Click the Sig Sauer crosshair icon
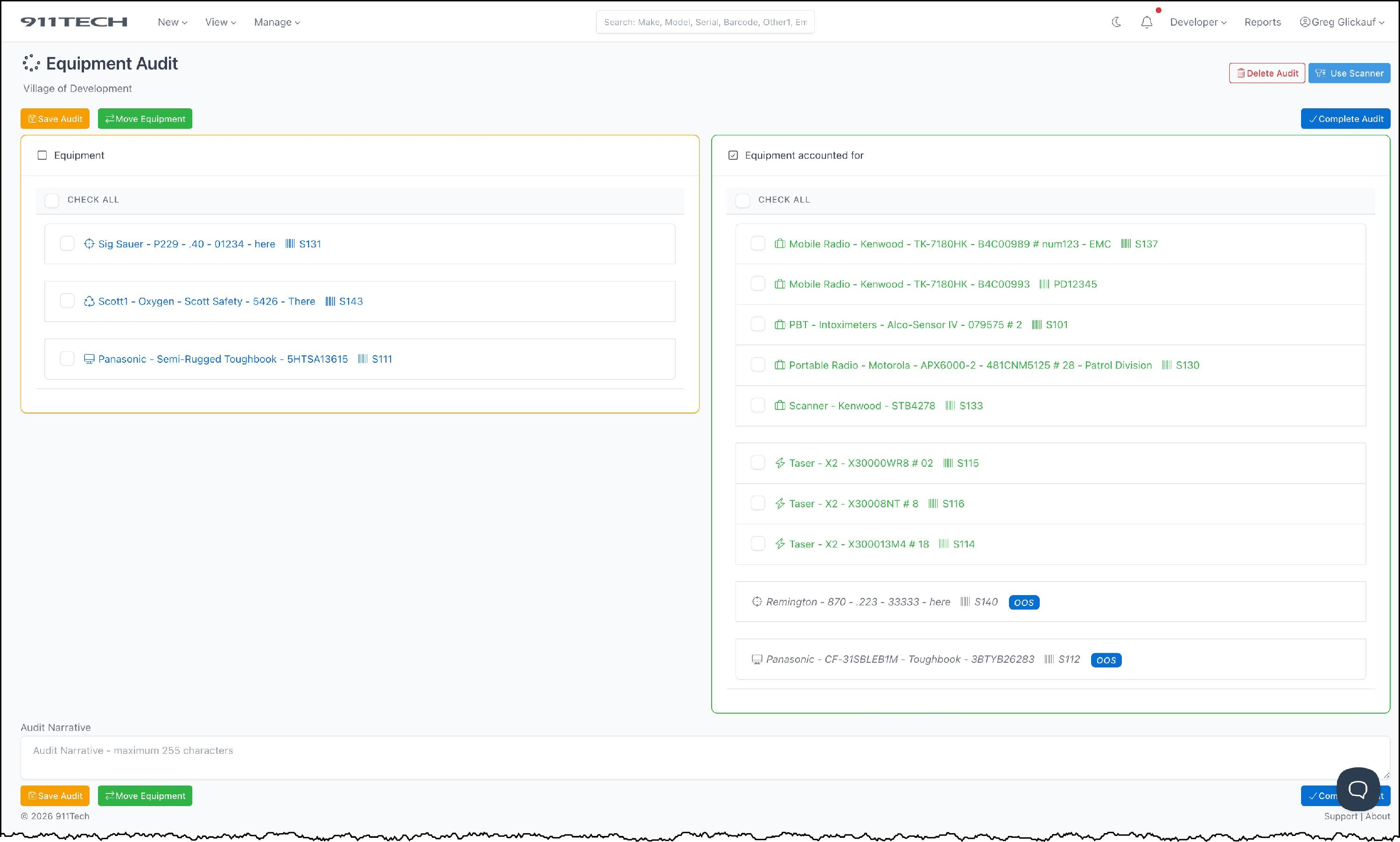Image resolution: width=1400 pixels, height=842 pixels. [x=89, y=244]
